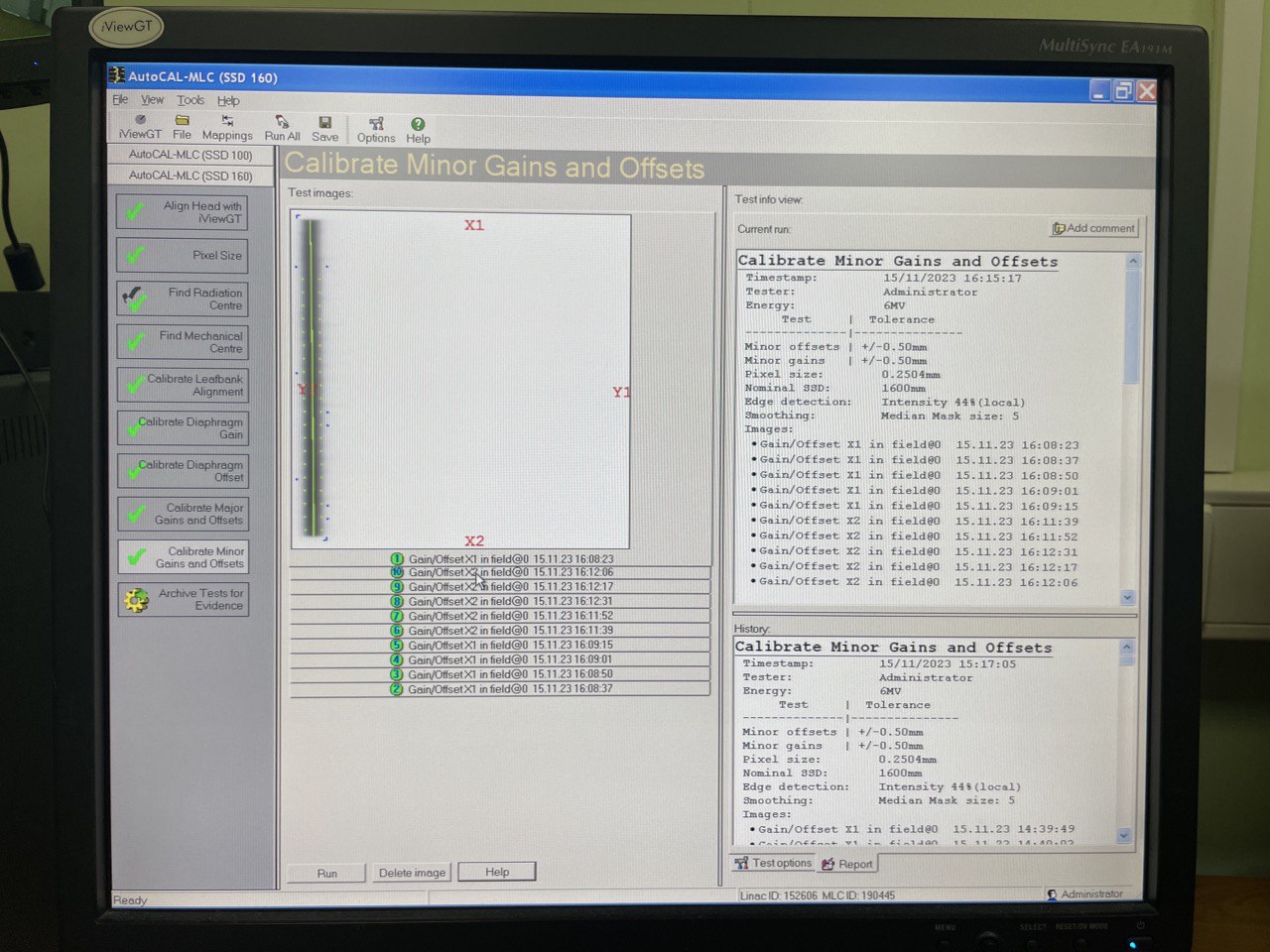1270x952 pixels.
Task: Expand the AutoCAL-MLC (SSD 100) section
Action: [x=190, y=155]
